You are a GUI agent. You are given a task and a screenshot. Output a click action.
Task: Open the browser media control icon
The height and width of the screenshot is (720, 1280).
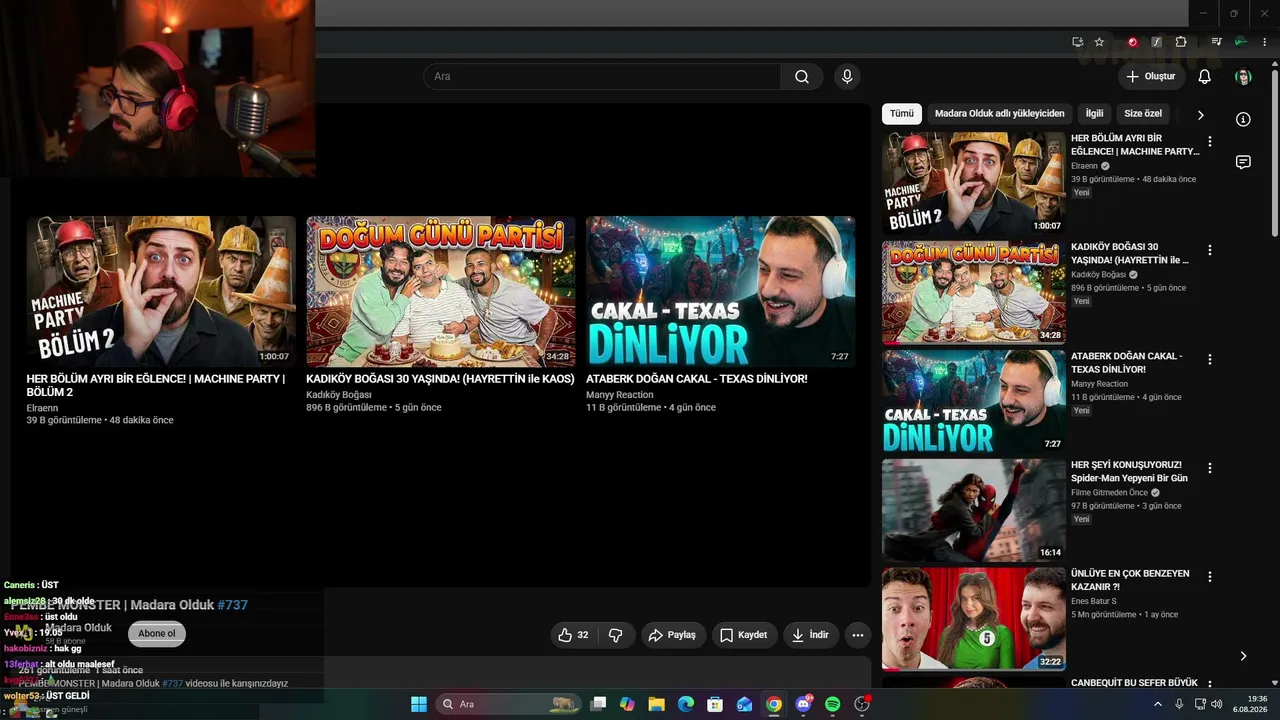tap(1216, 42)
